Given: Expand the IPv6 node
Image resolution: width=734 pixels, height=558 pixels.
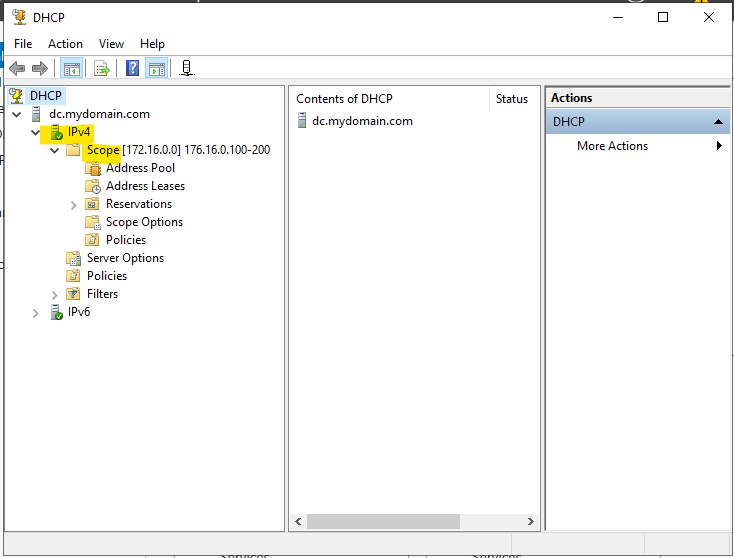Looking at the screenshot, I should (x=36, y=312).
